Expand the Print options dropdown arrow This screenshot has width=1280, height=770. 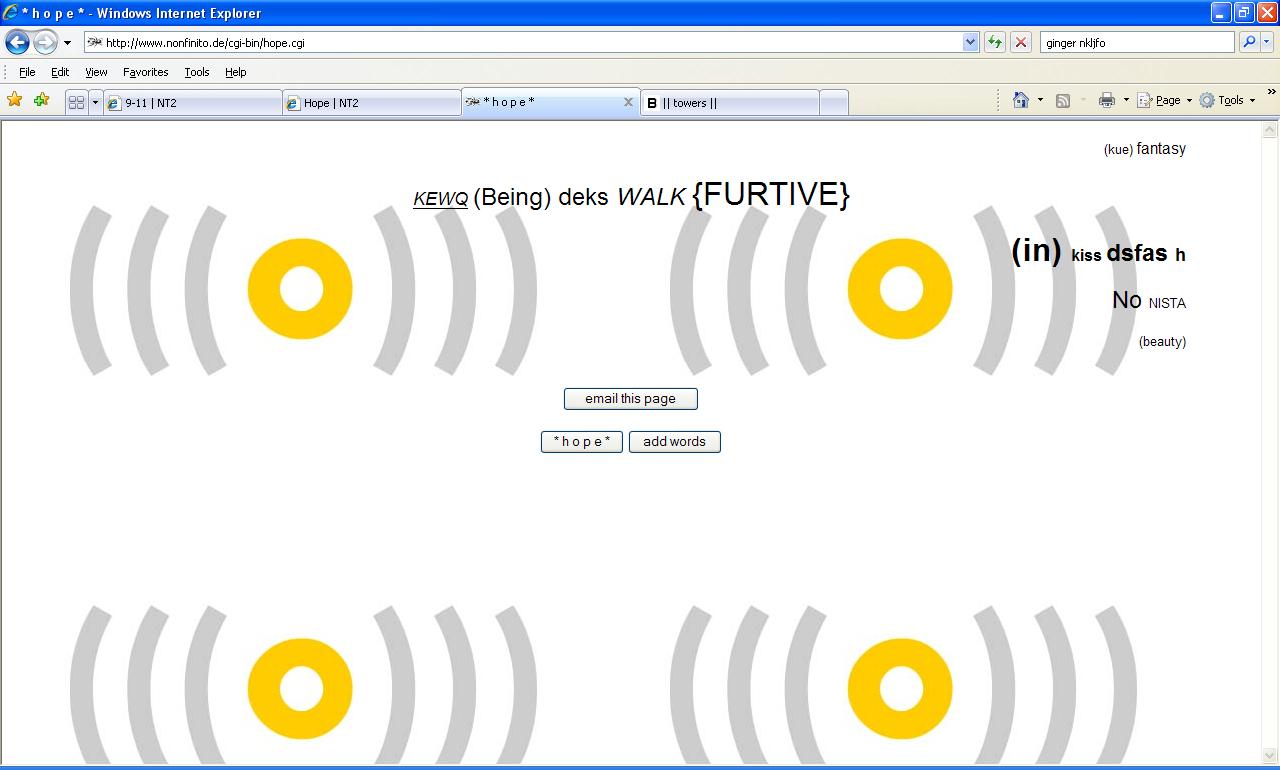click(x=1126, y=100)
